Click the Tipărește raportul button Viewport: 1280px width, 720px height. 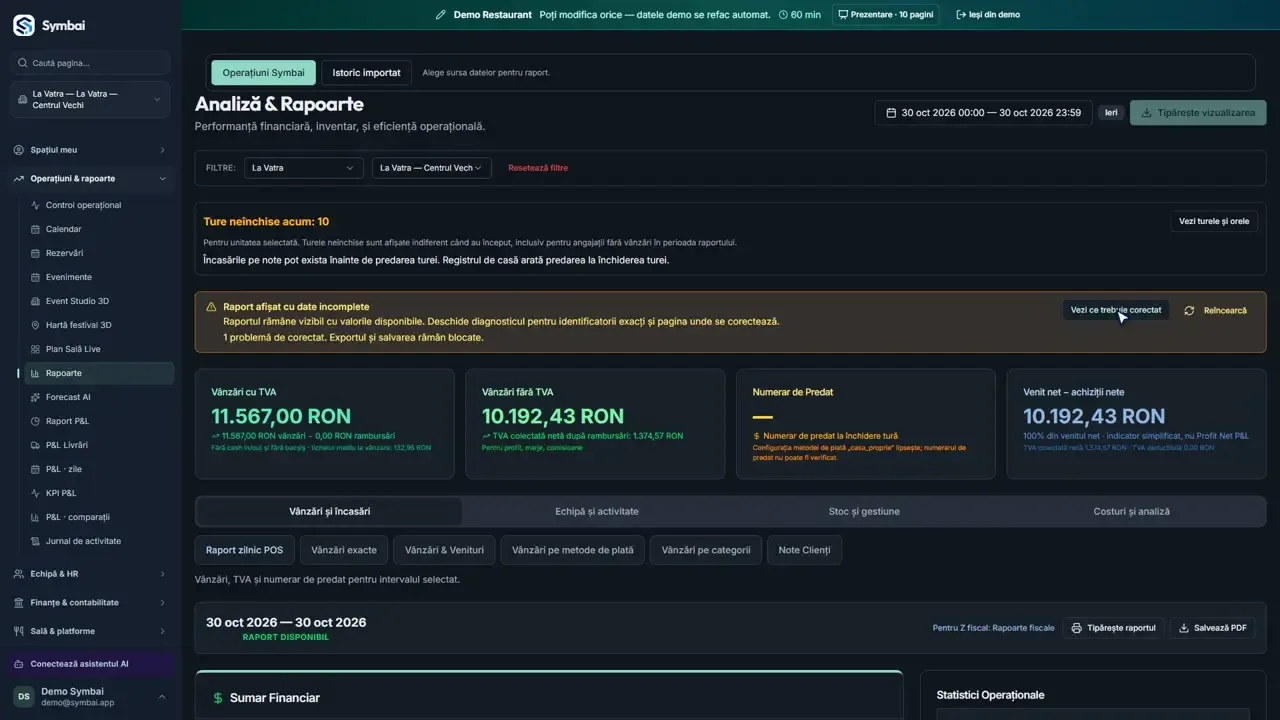click(x=1114, y=628)
